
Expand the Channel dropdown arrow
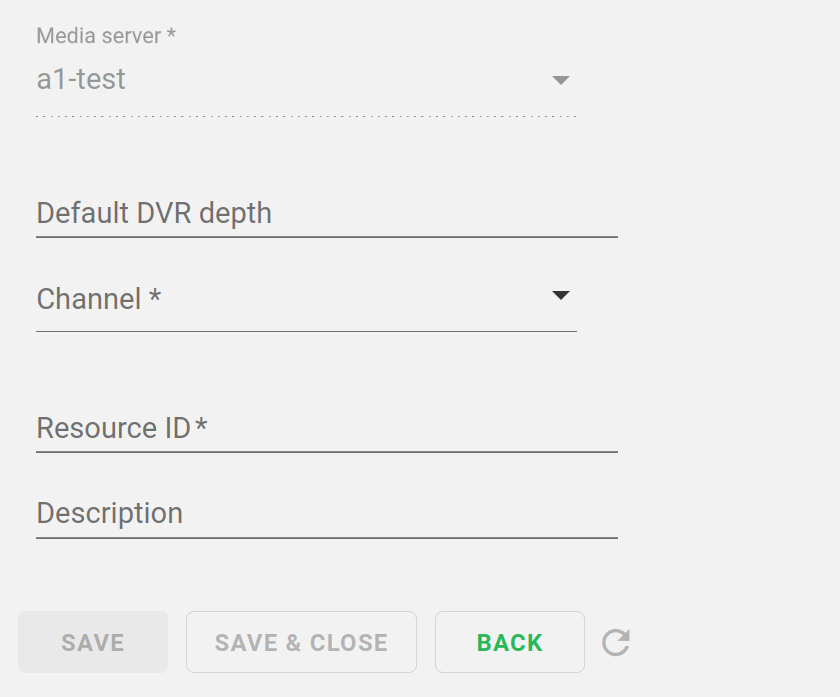[561, 295]
